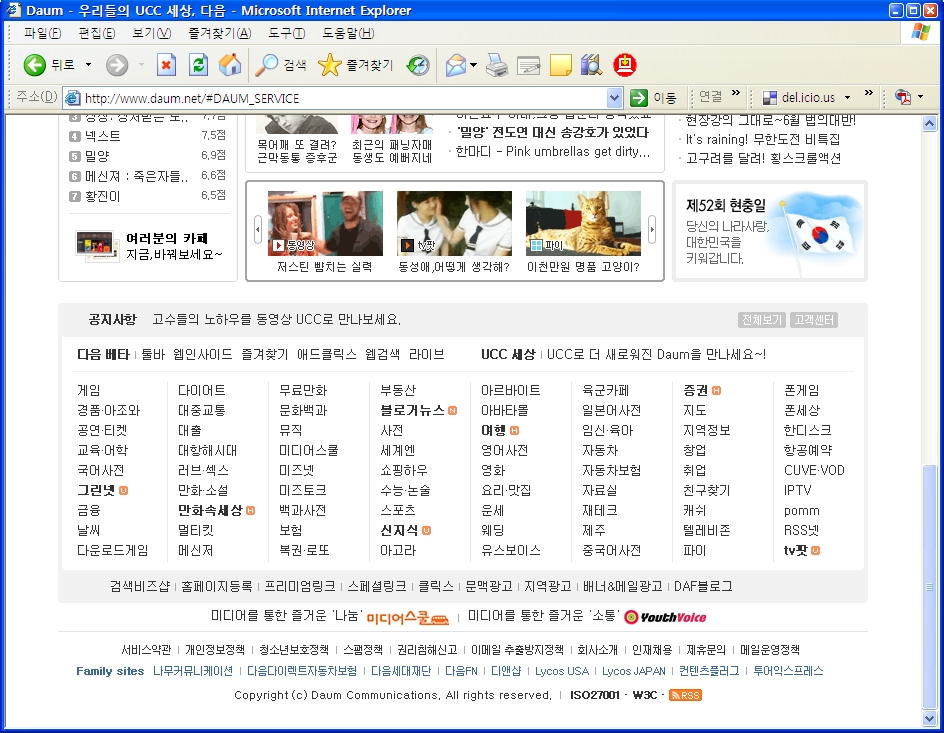This screenshot has width=944, height=733.
Task: Stop page loading with red X icon
Action: pyautogui.click(x=166, y=65)
